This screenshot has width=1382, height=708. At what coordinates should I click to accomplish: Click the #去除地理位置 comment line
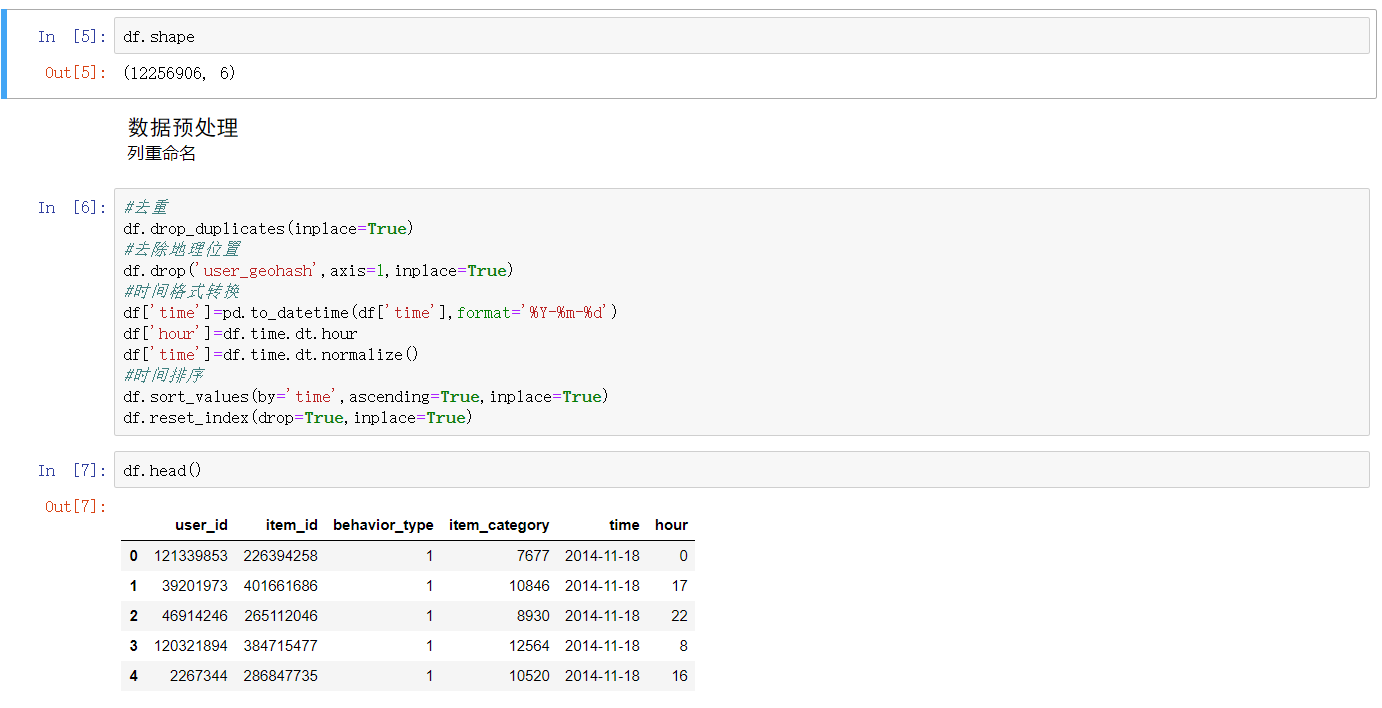pyautogui.click(x=181, y=250)
